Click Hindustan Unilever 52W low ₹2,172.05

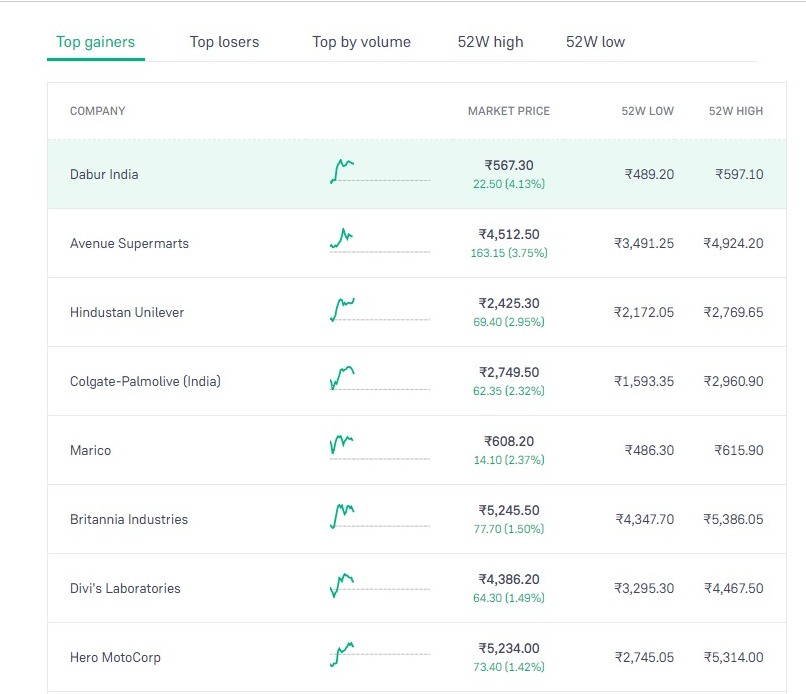644,312
